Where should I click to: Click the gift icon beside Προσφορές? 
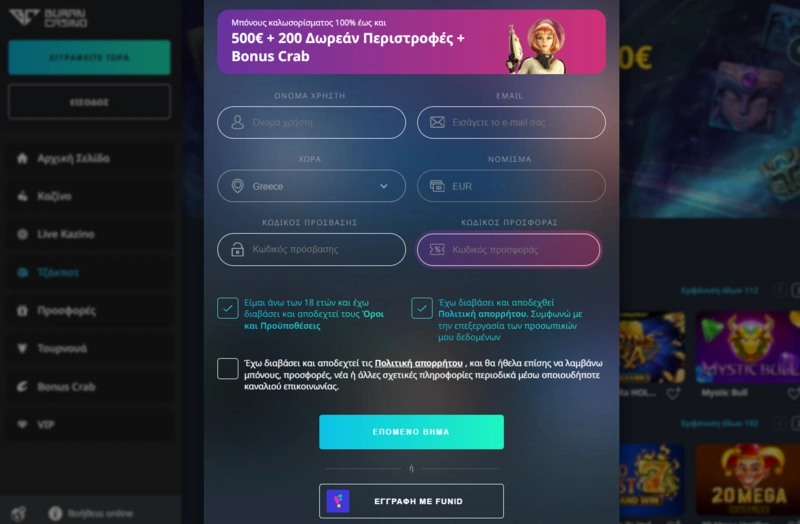(x=22, y=310)
